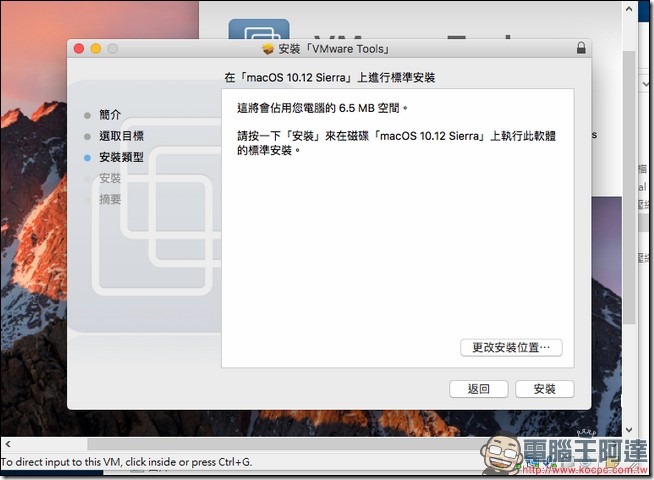Click the scroll down arrow of VM window
This screenshot has height=480, width=654.
(629, 430)
